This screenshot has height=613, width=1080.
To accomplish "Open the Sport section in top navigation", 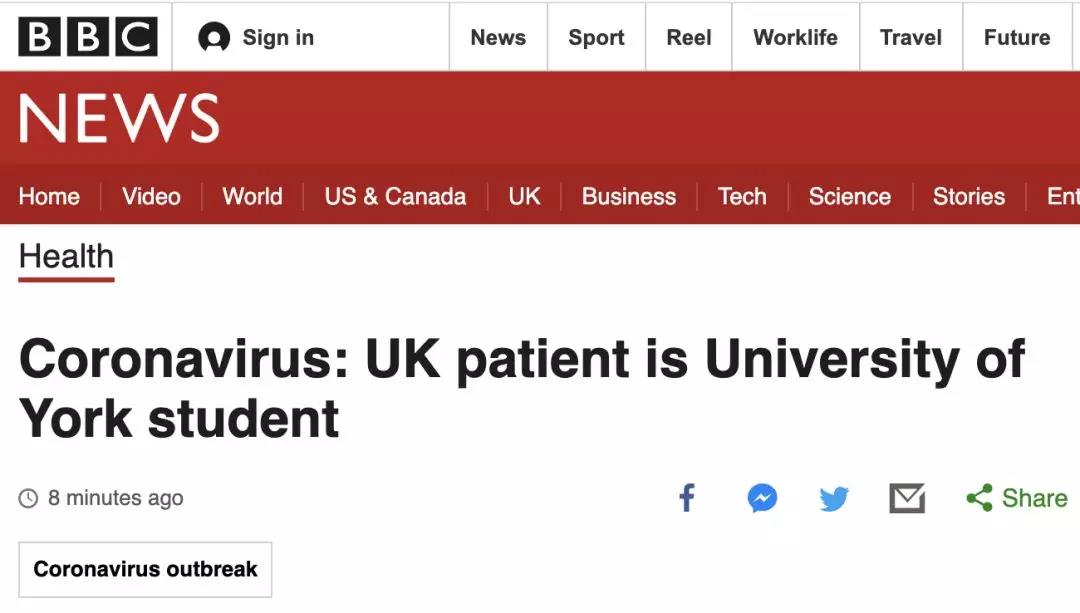I will click(596, 37).
